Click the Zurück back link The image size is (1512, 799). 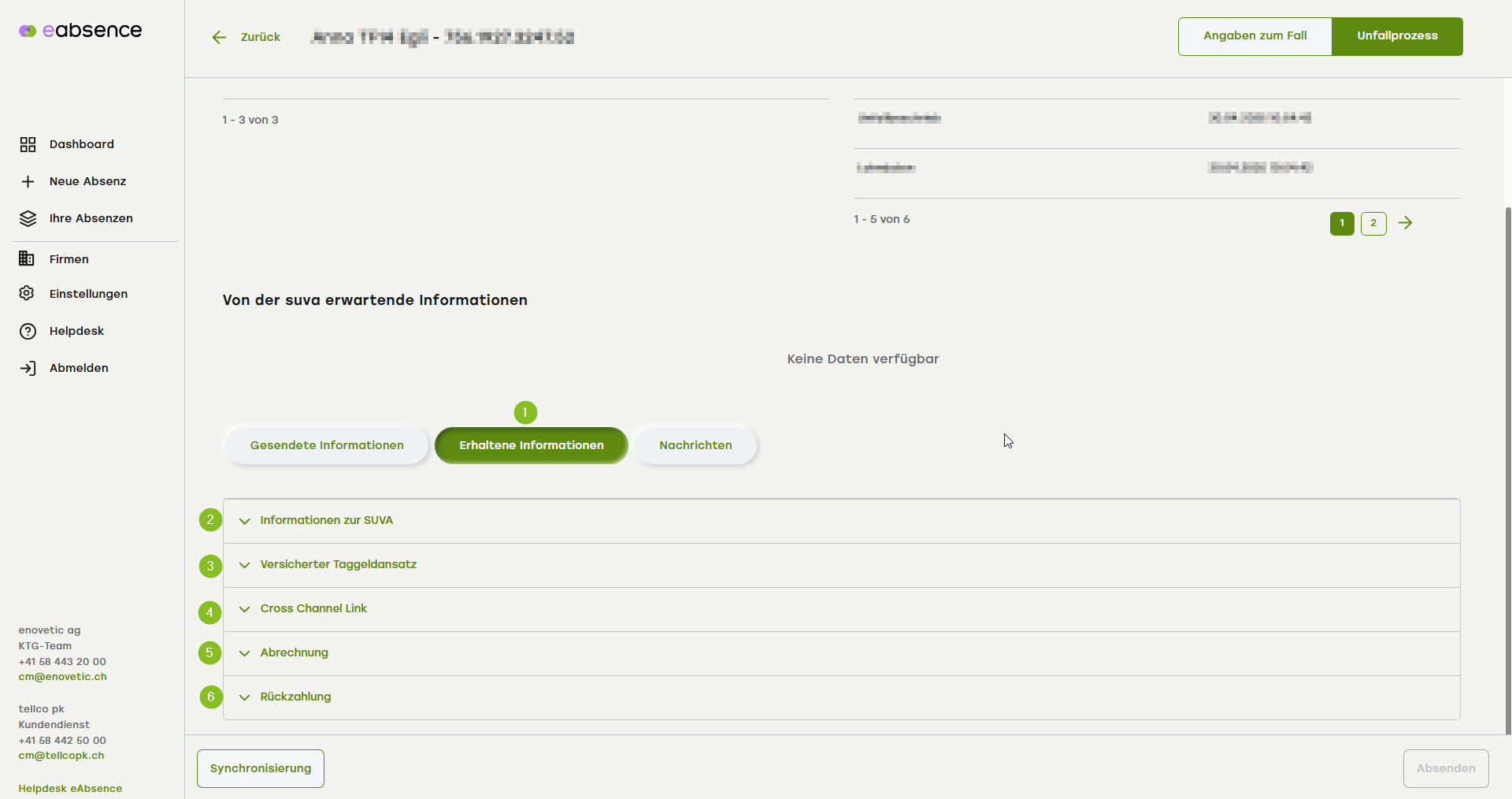pos(246,37)
